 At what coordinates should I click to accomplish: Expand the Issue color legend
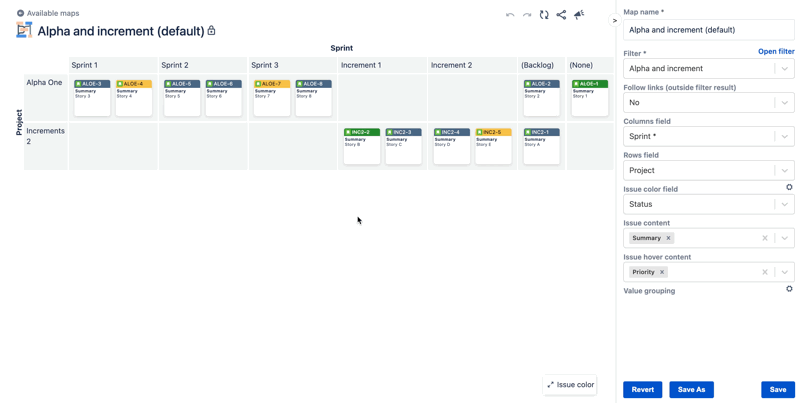pos(570,385)
